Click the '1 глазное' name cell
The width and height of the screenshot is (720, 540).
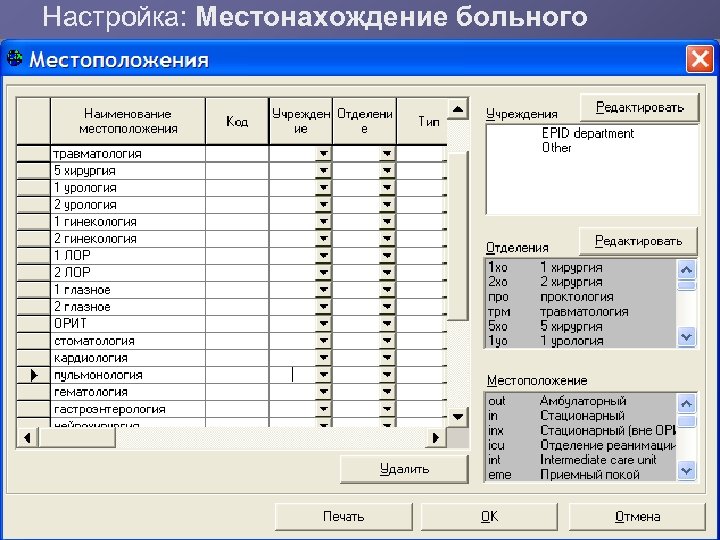point(128,290)
